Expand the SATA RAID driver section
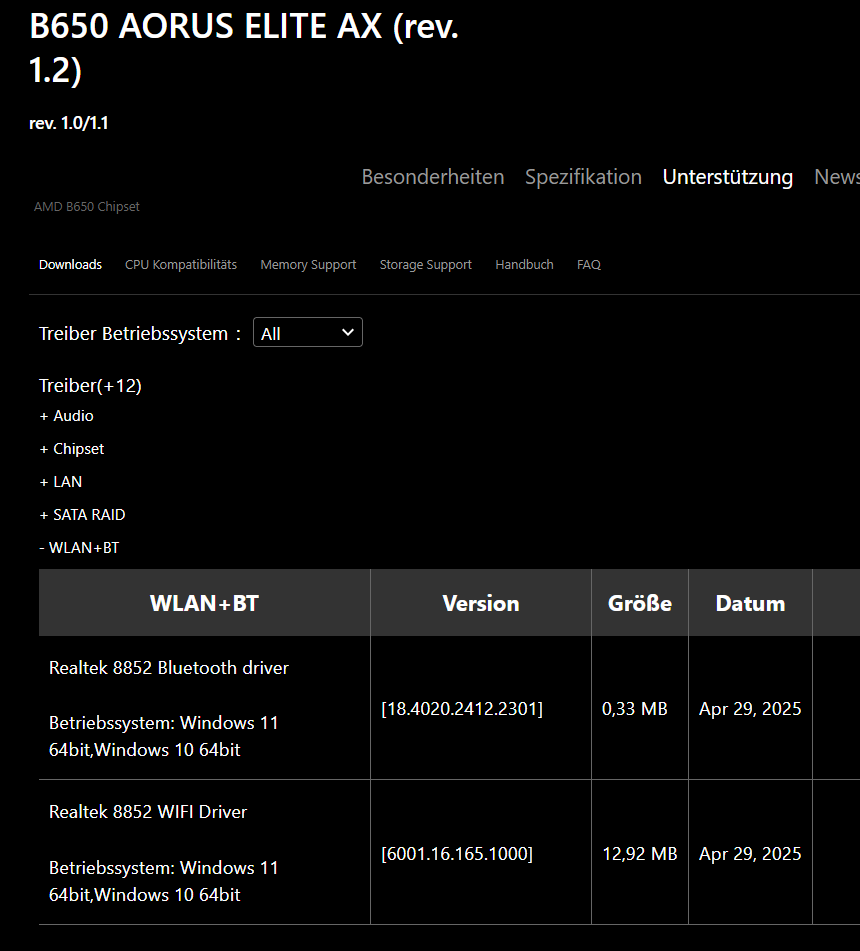This screenshot has height=951, width=860. pos(82,515)
